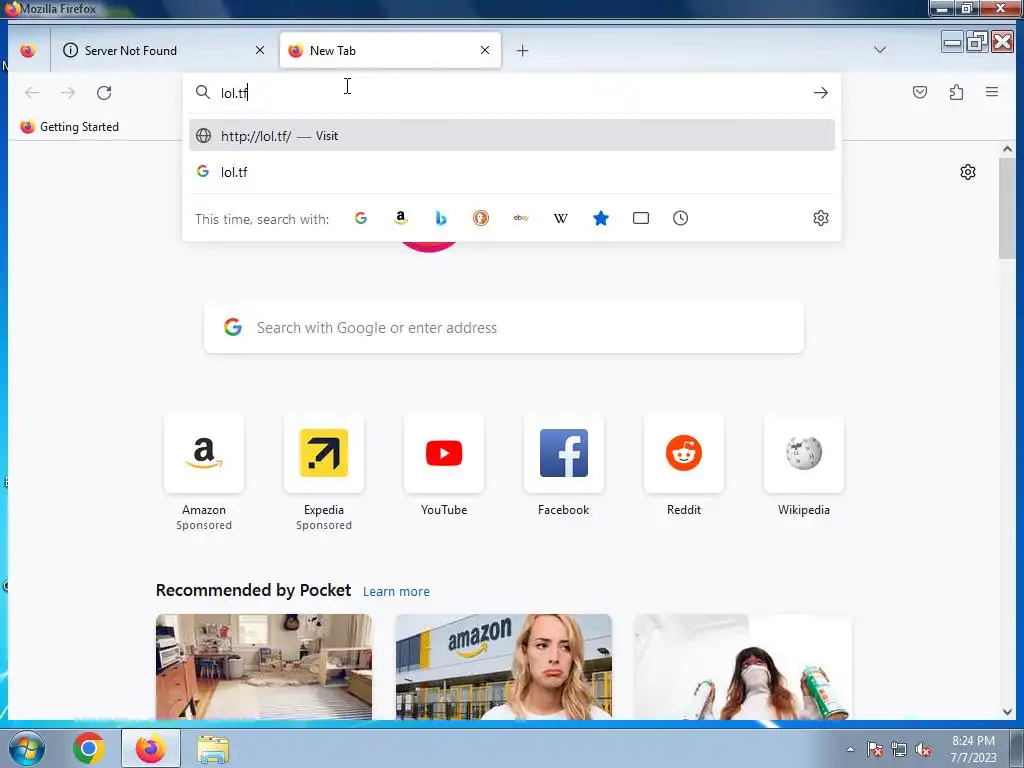Image resolution: width=1024 pixels, height=768 pixels.
Task: Click the back navigation arrow
Action: pos(31,93)
